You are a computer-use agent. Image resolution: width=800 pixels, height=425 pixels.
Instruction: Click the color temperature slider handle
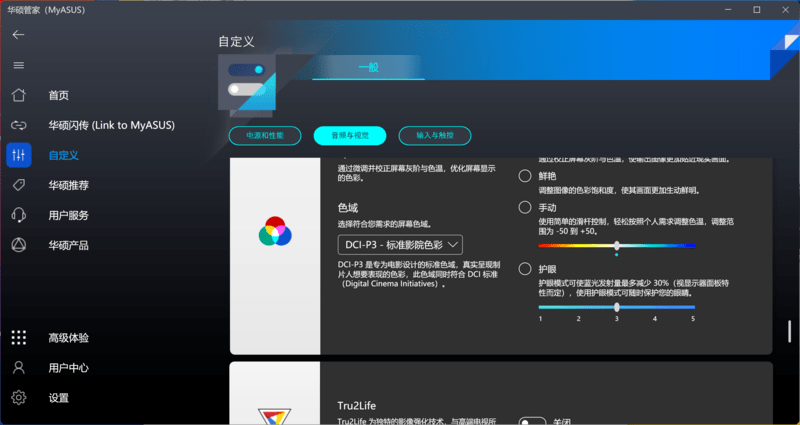coord(617,245)
